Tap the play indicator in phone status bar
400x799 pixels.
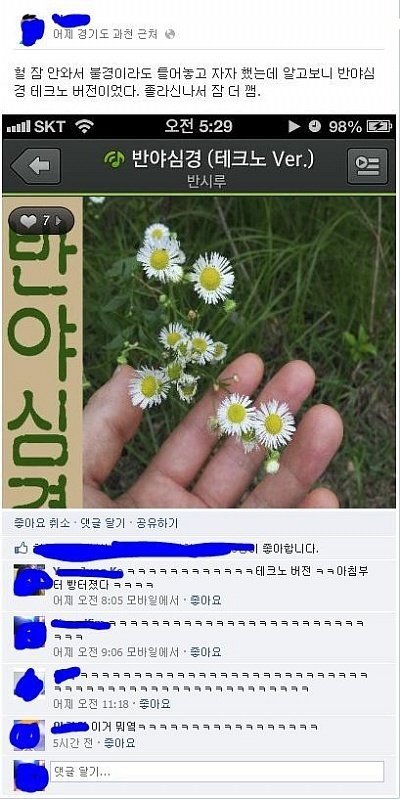tap(294, 126)
